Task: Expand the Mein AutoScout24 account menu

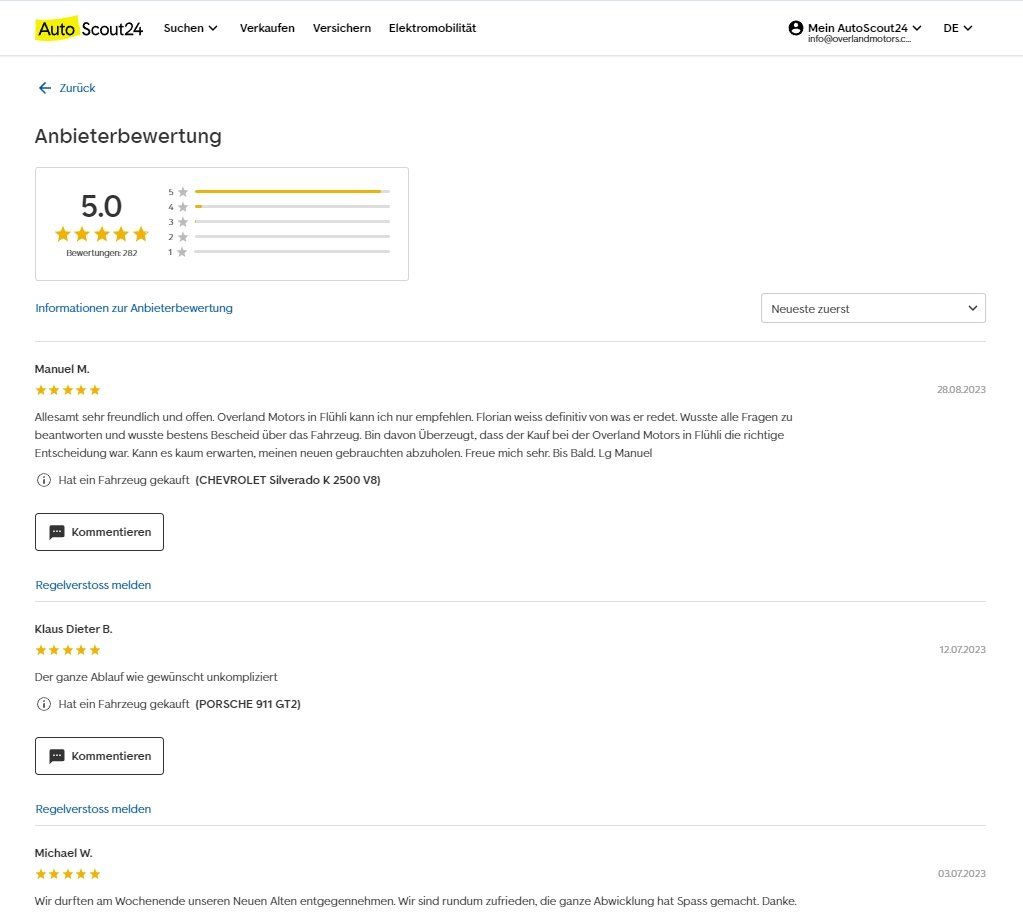Action: pos(864,27)
